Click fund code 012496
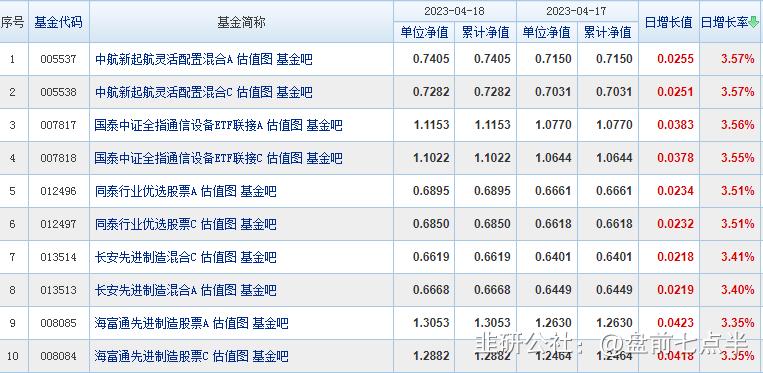 pyautogui.click(x=58, y=191)
